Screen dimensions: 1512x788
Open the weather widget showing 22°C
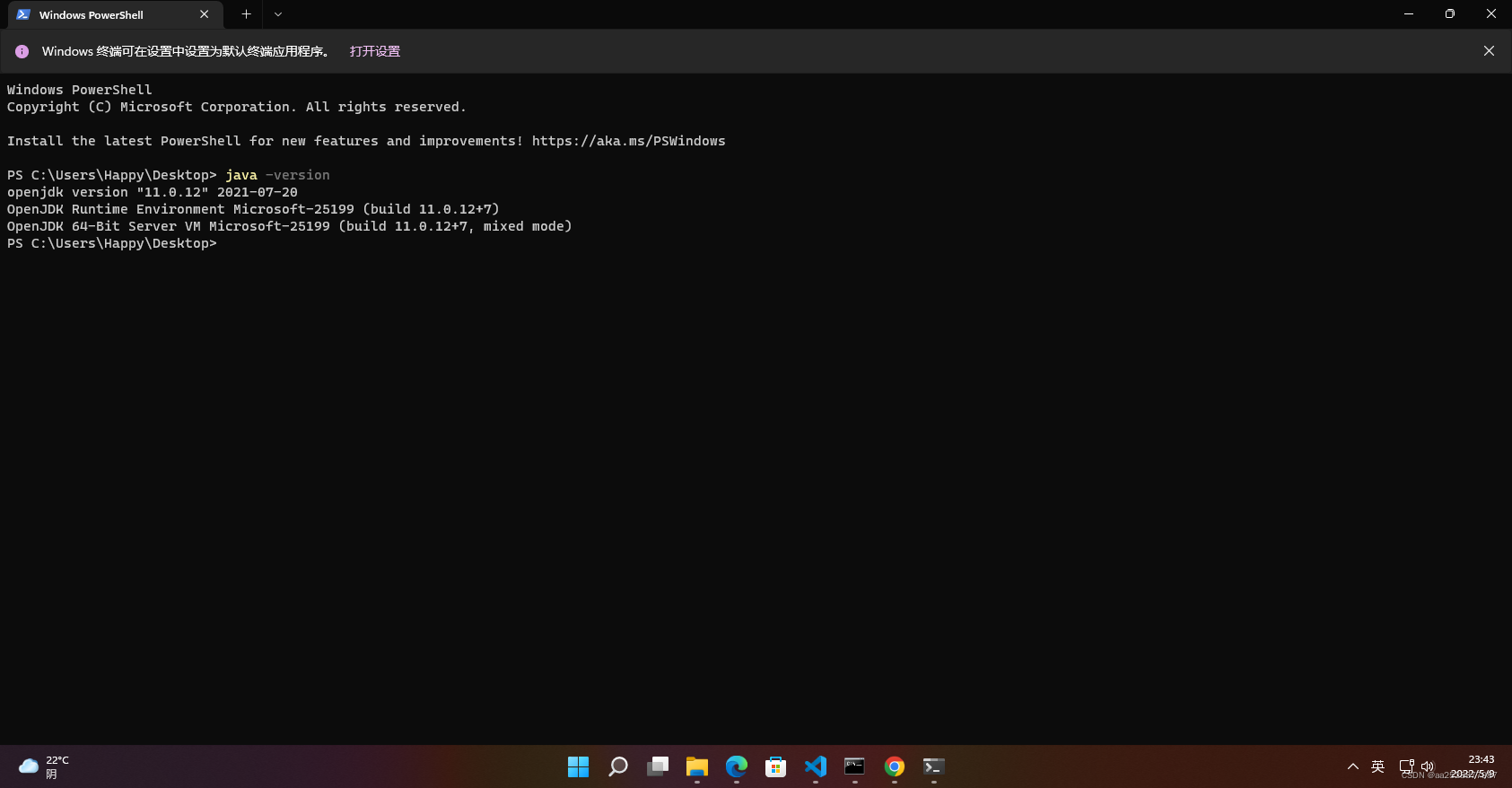[44, 766]
